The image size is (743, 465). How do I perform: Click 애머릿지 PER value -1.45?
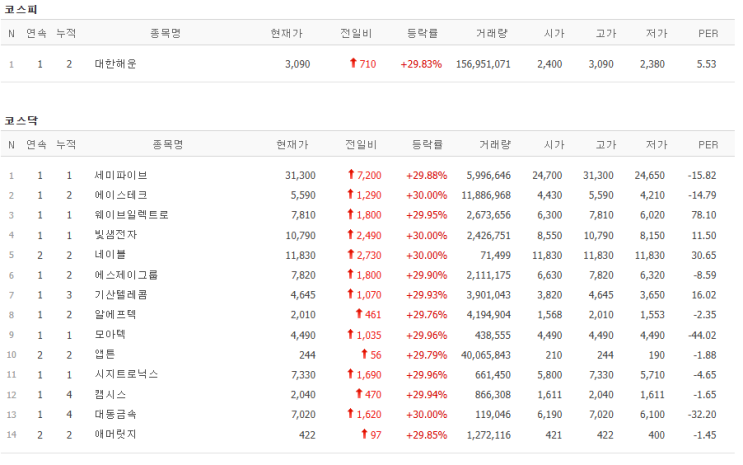tap(705, 435)
